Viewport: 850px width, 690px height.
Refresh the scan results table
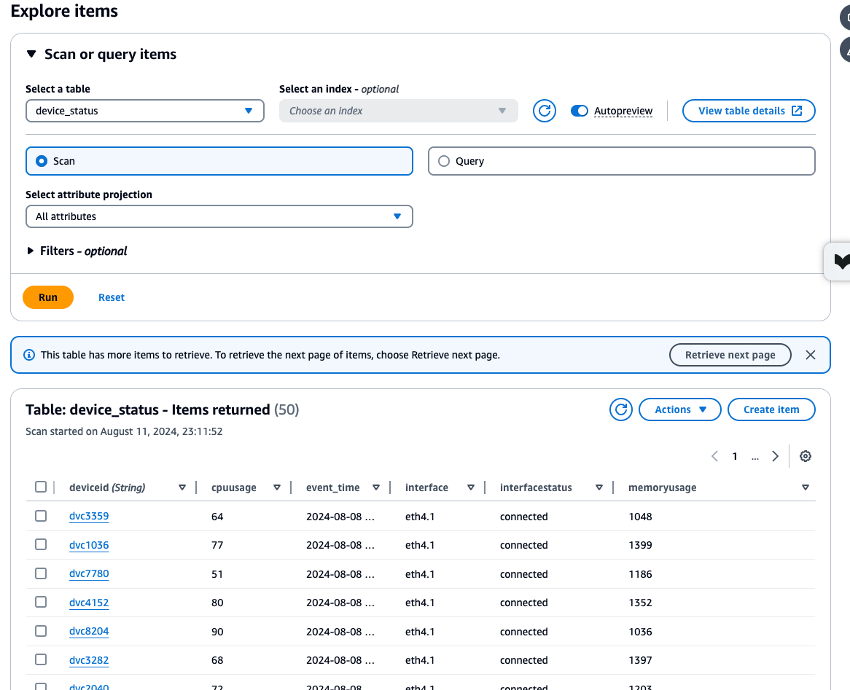620,409
